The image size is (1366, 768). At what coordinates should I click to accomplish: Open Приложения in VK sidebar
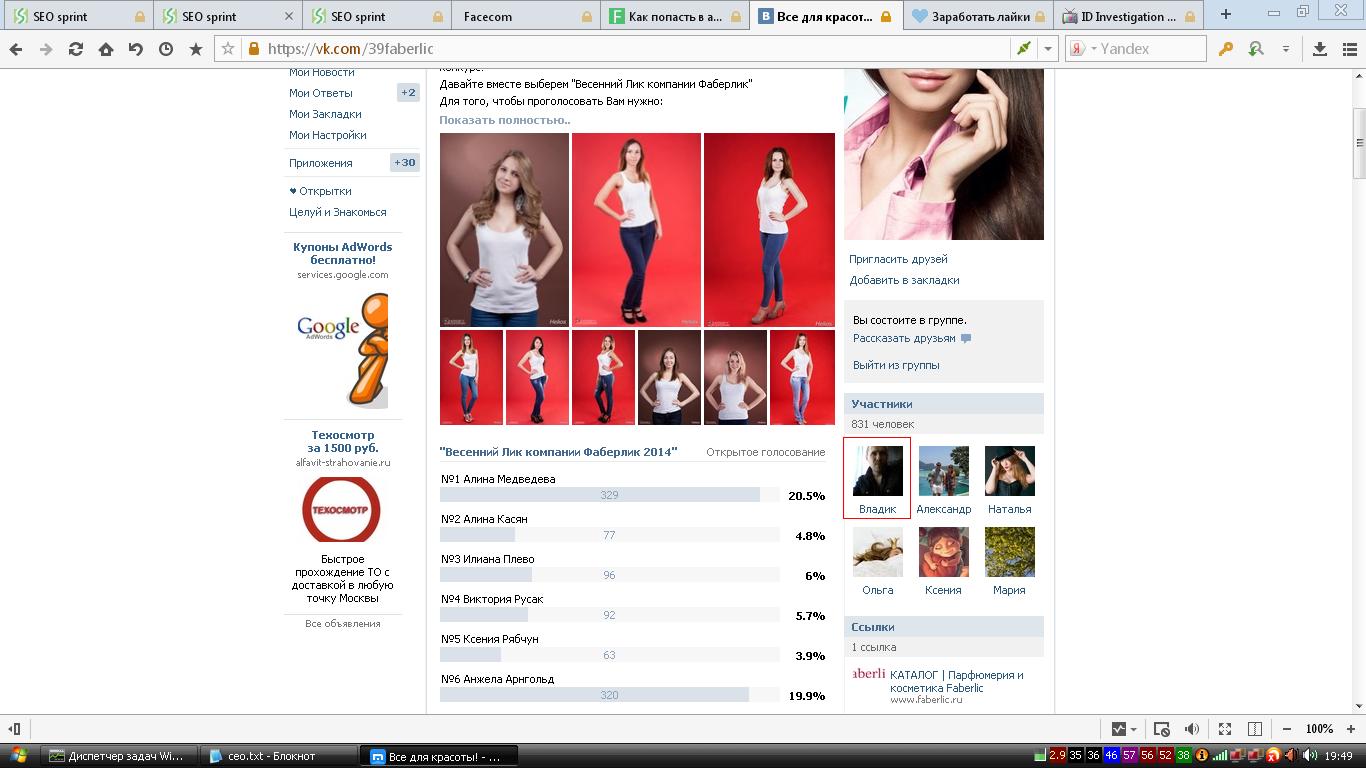coord(321,163)
